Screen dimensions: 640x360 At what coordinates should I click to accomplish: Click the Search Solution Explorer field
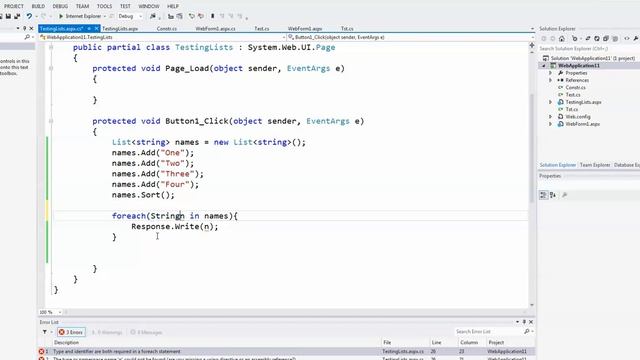point(589,49)
